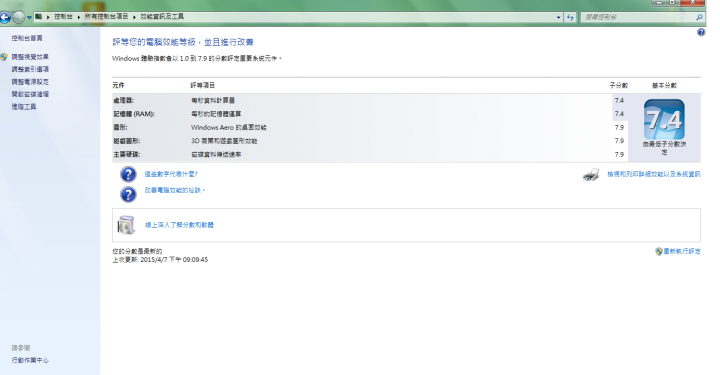Select the 主要硬碟 row label

click(x=127, y=155)
